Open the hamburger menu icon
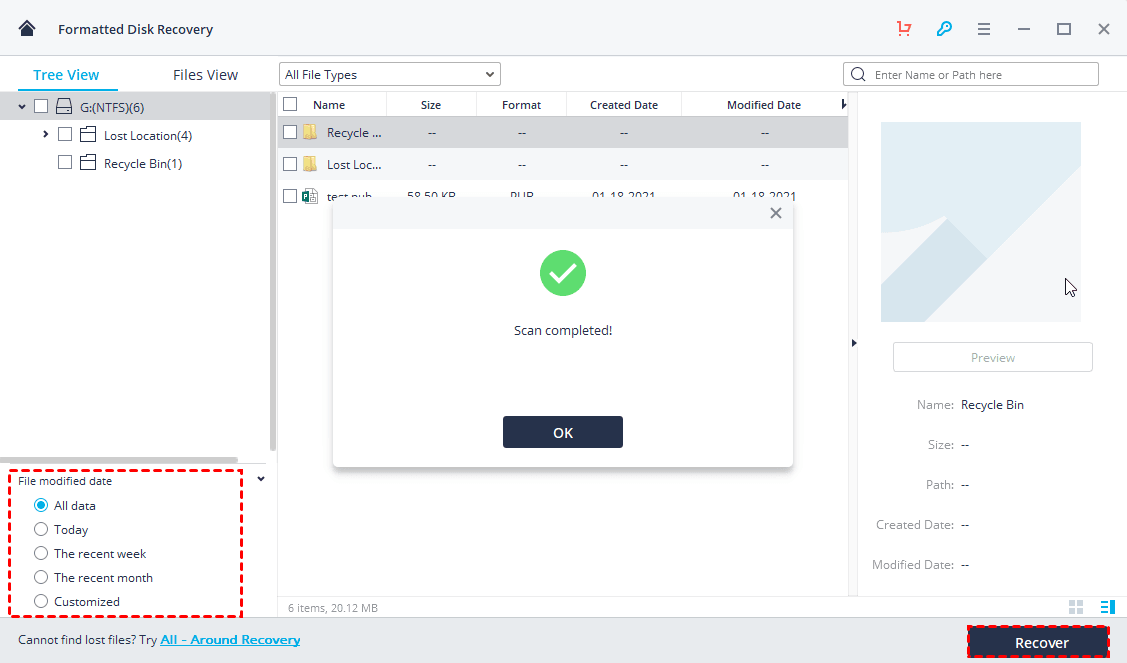Viewport: 1127px width, 663px height. pyautogui.click(x=984, y=29)
